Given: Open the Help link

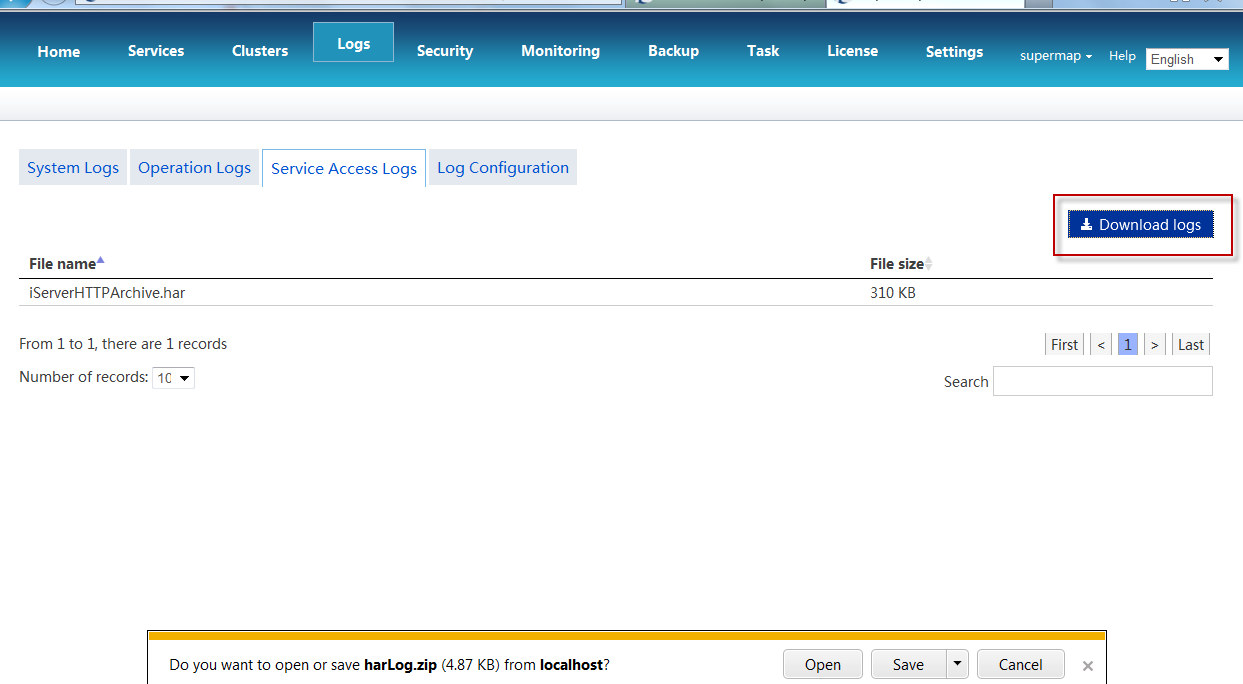Looking at the screenshot, I should pyautogui.click(x=1122, y=56).
